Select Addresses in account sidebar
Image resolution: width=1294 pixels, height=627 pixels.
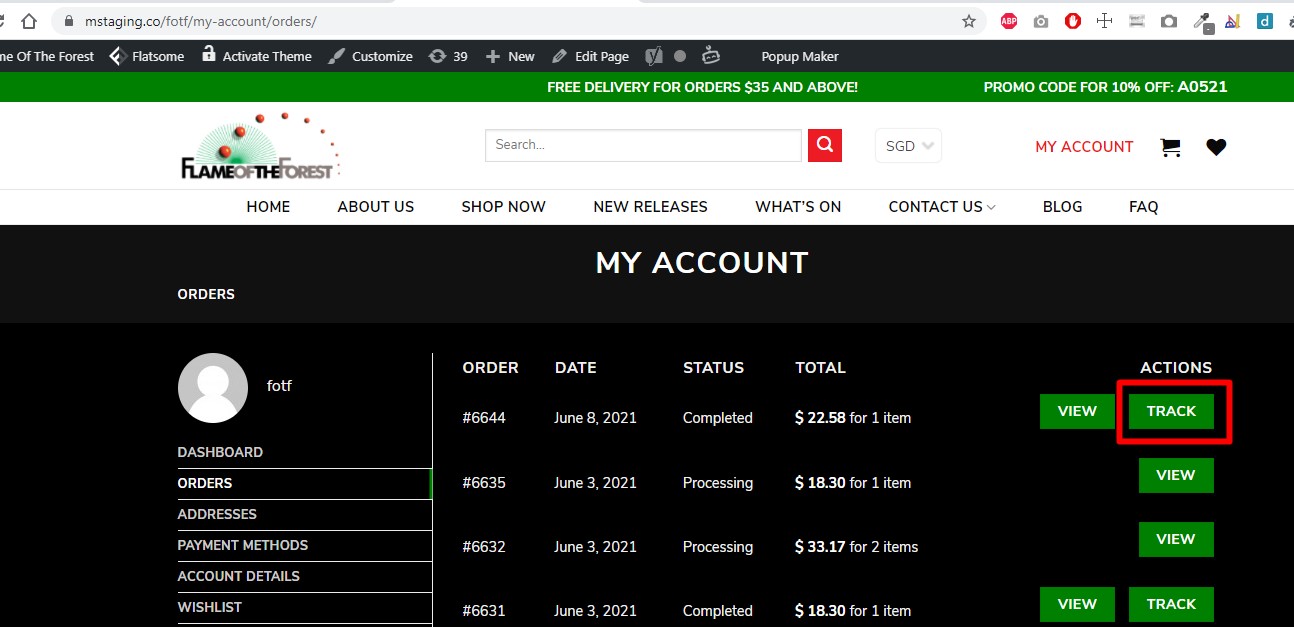(217, 514)
